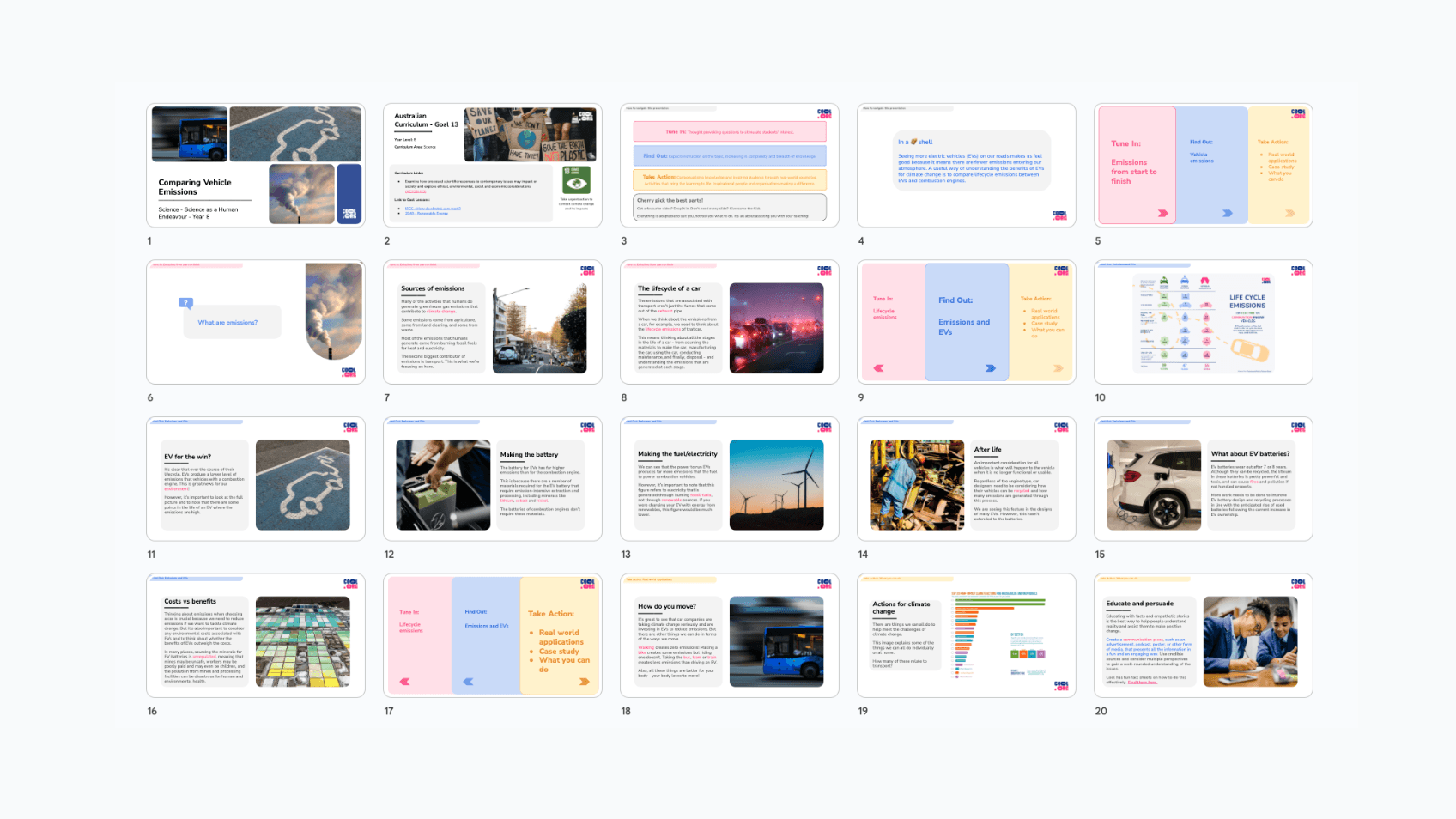Select the 'How do you move?' slide
This screenshot has width=1456, height=819.
(730, 635)
